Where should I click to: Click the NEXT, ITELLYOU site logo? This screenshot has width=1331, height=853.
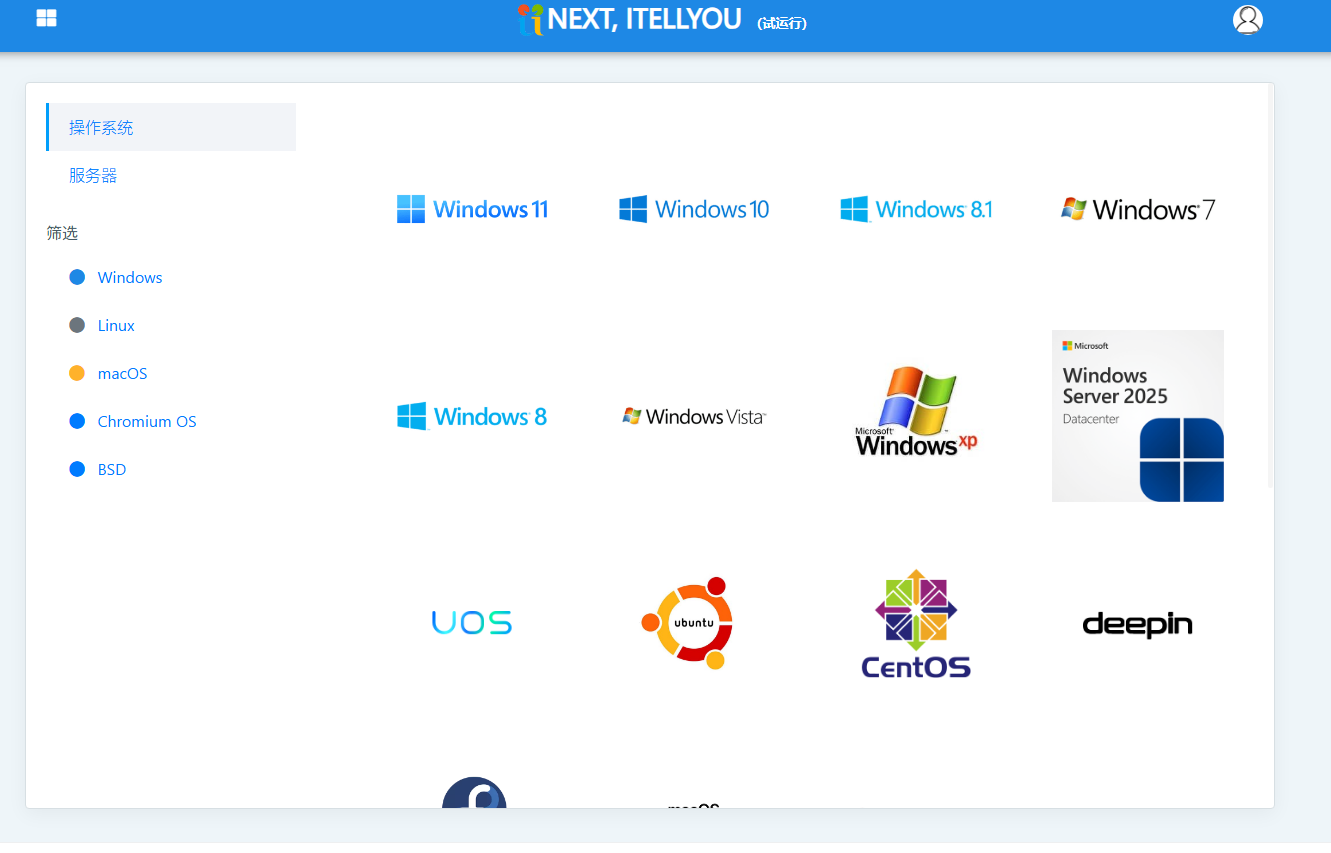click(x=630, y=19)
